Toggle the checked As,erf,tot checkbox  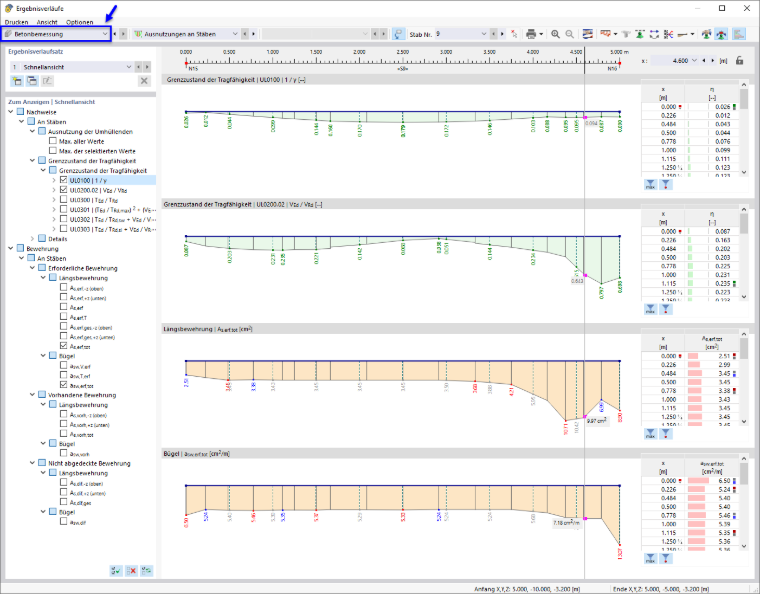[63, 346]
